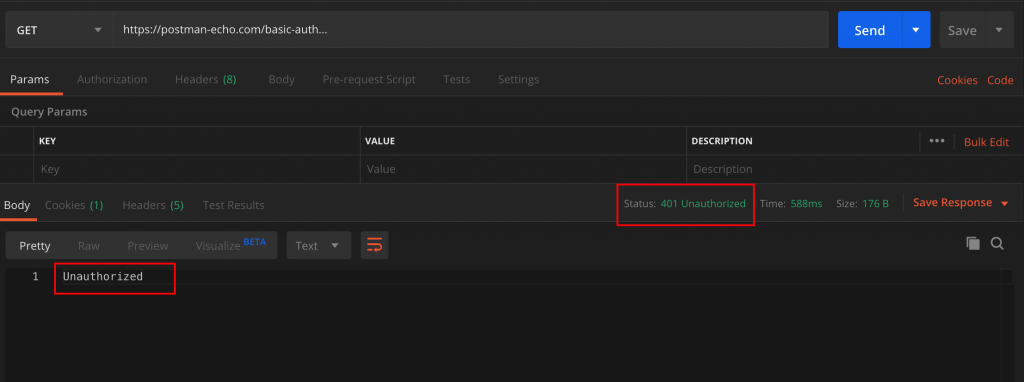
Task: Click the KEY column header
Action: [x=47, y=141]
